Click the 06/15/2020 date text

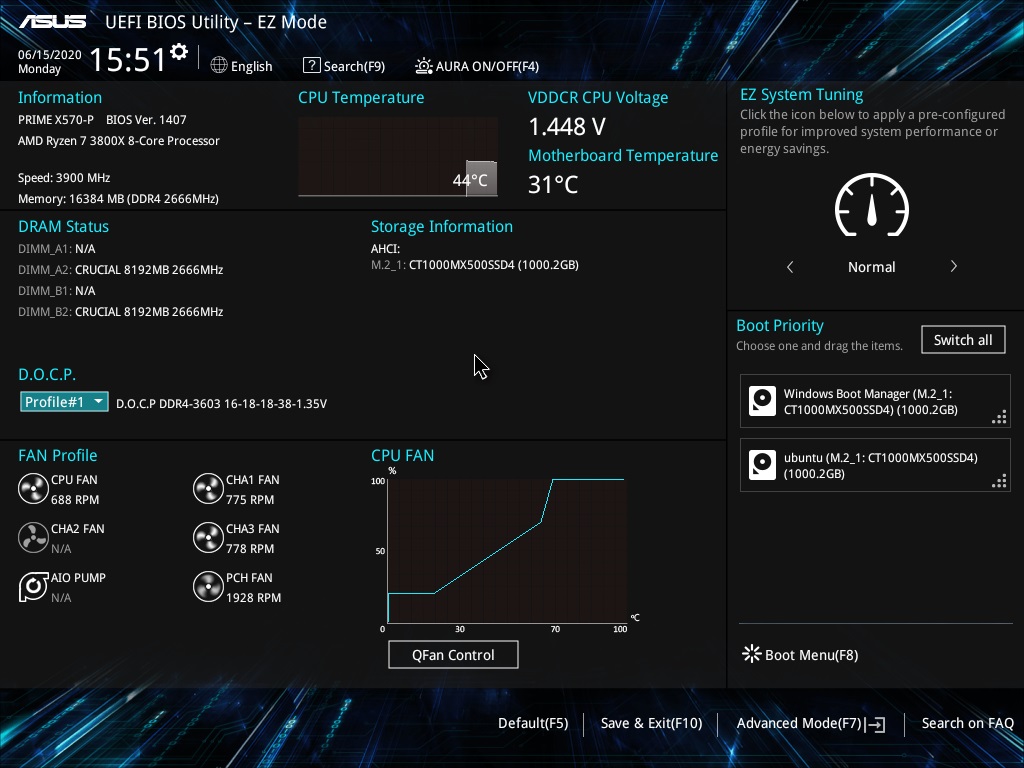point(50,55)
